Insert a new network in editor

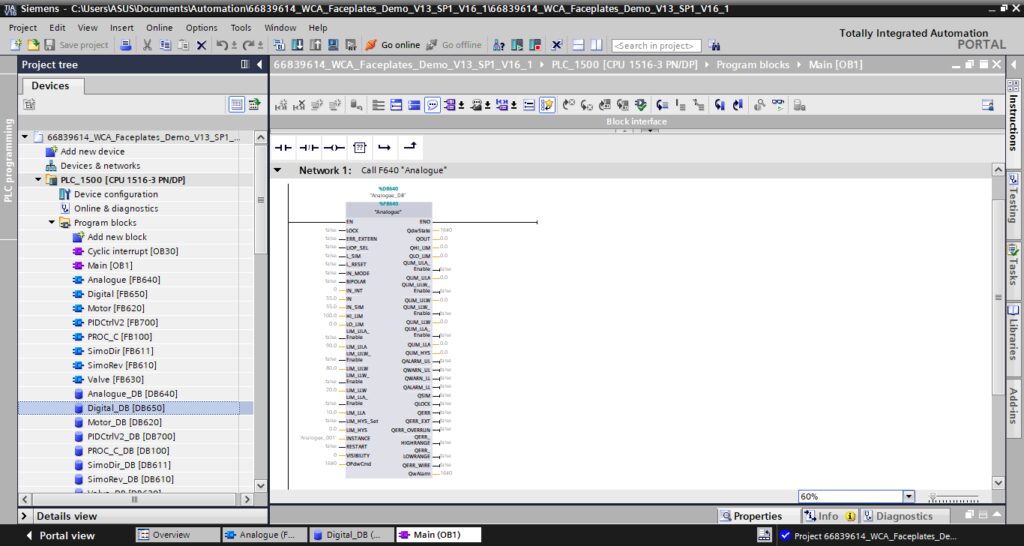click(x=281, y=105)
